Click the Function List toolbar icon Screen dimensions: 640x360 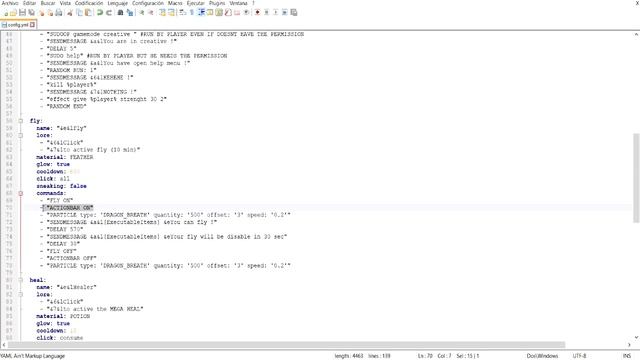click(227, 13)
